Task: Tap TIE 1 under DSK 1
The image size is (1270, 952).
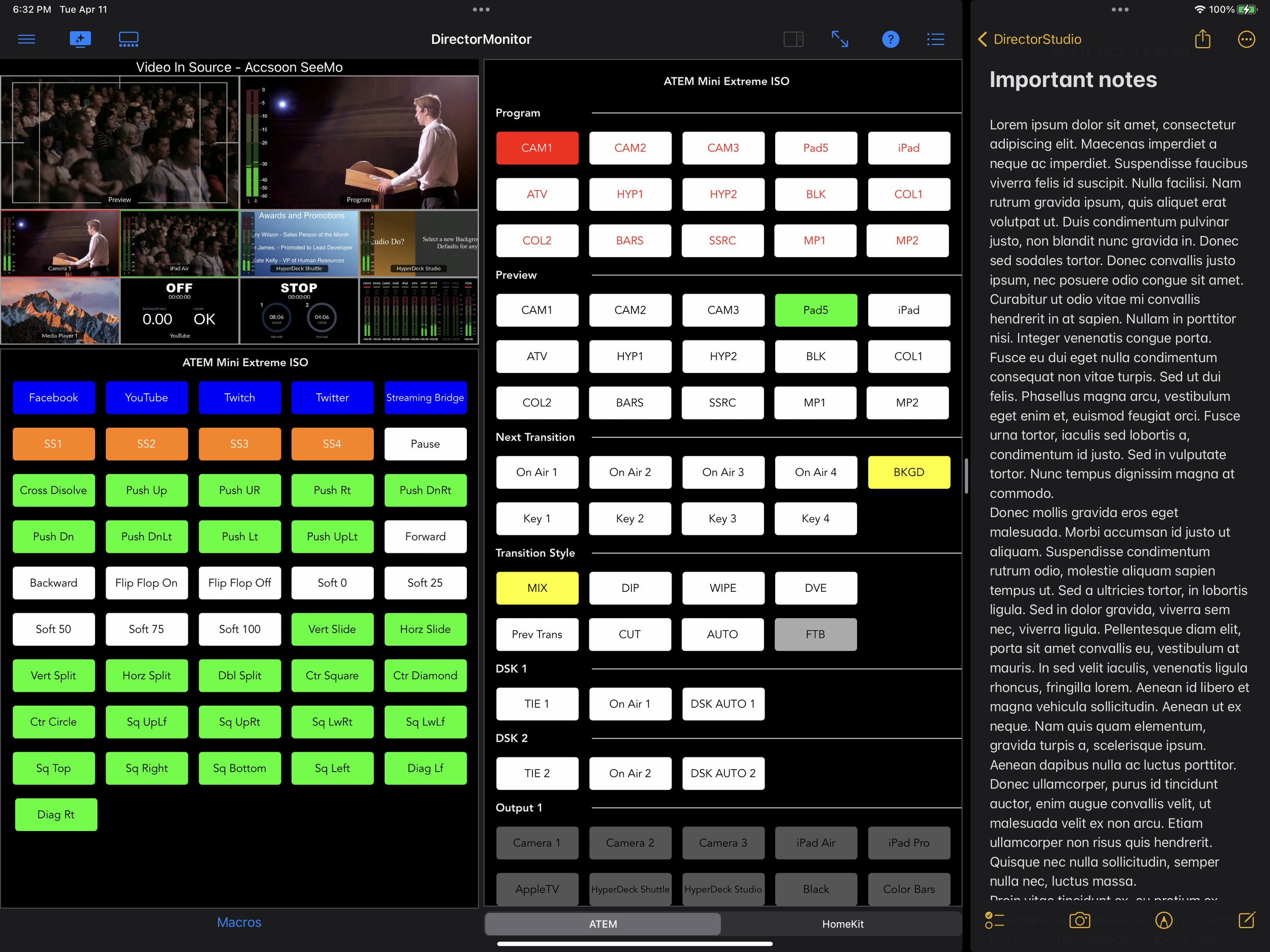Action: (x=537, y=704)
